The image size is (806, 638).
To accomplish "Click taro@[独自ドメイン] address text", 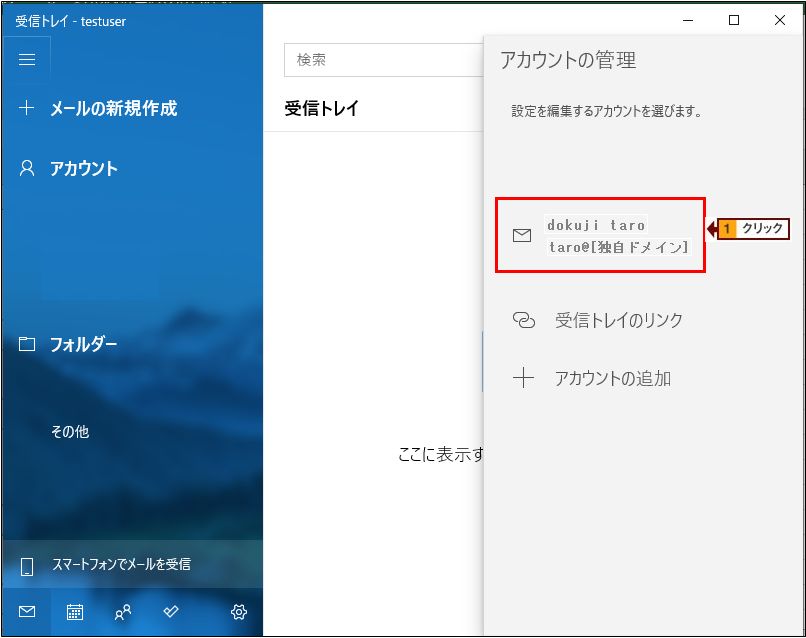I will tap(619, 247).
